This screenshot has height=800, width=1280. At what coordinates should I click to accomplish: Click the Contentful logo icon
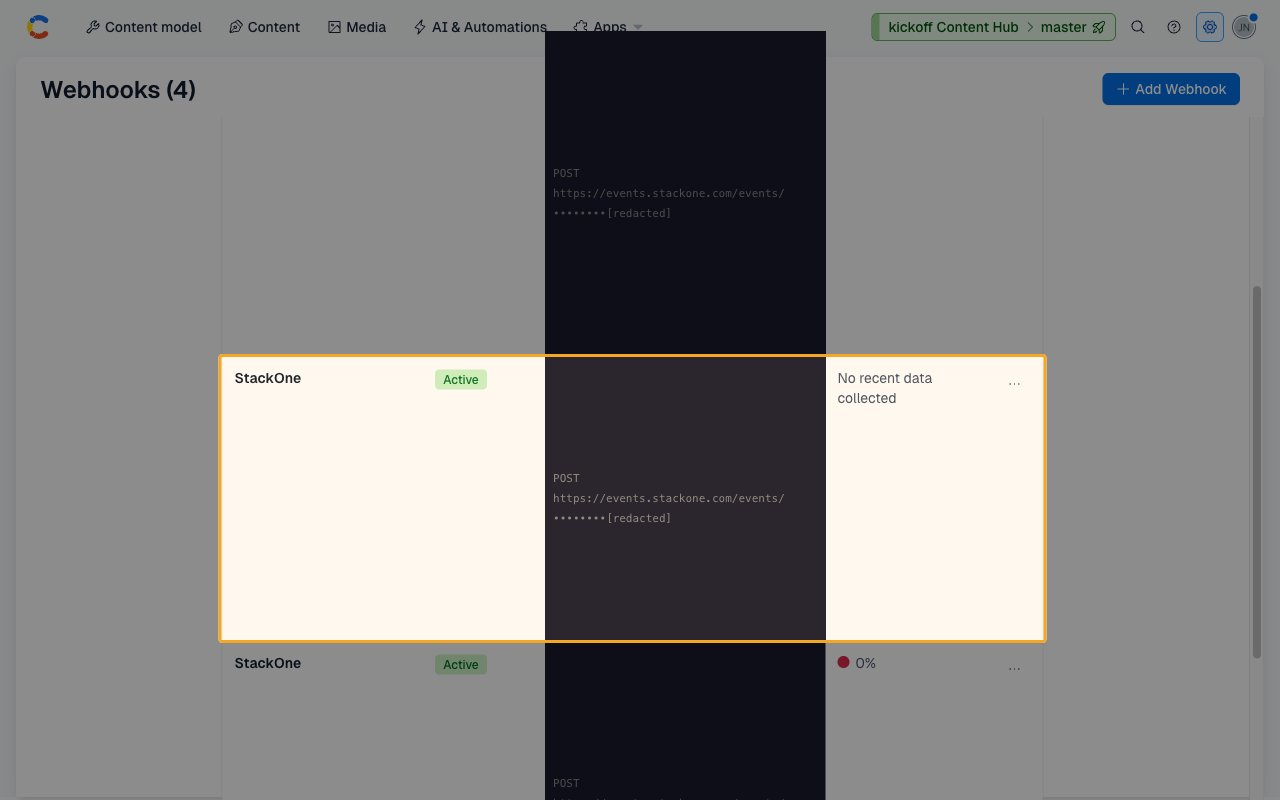(38, 27)
